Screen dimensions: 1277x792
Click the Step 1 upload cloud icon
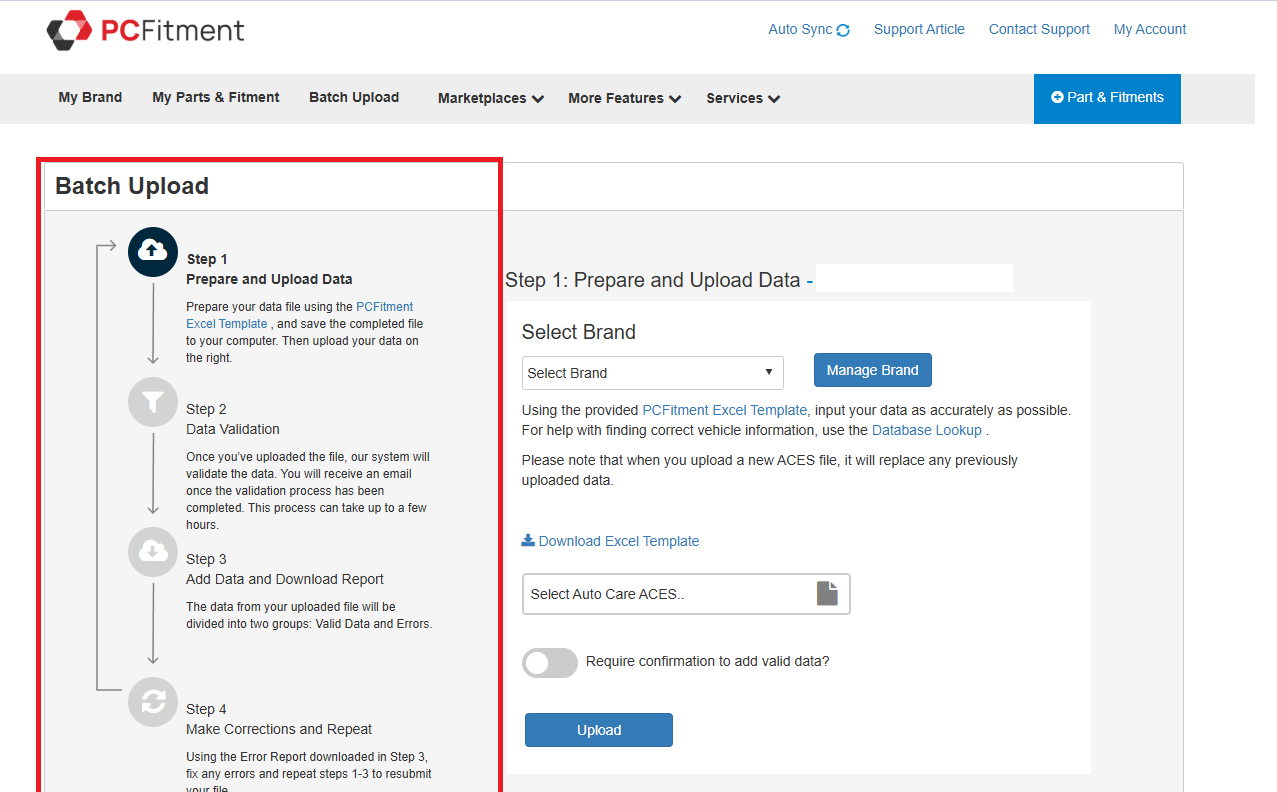[x=152, y=252]
